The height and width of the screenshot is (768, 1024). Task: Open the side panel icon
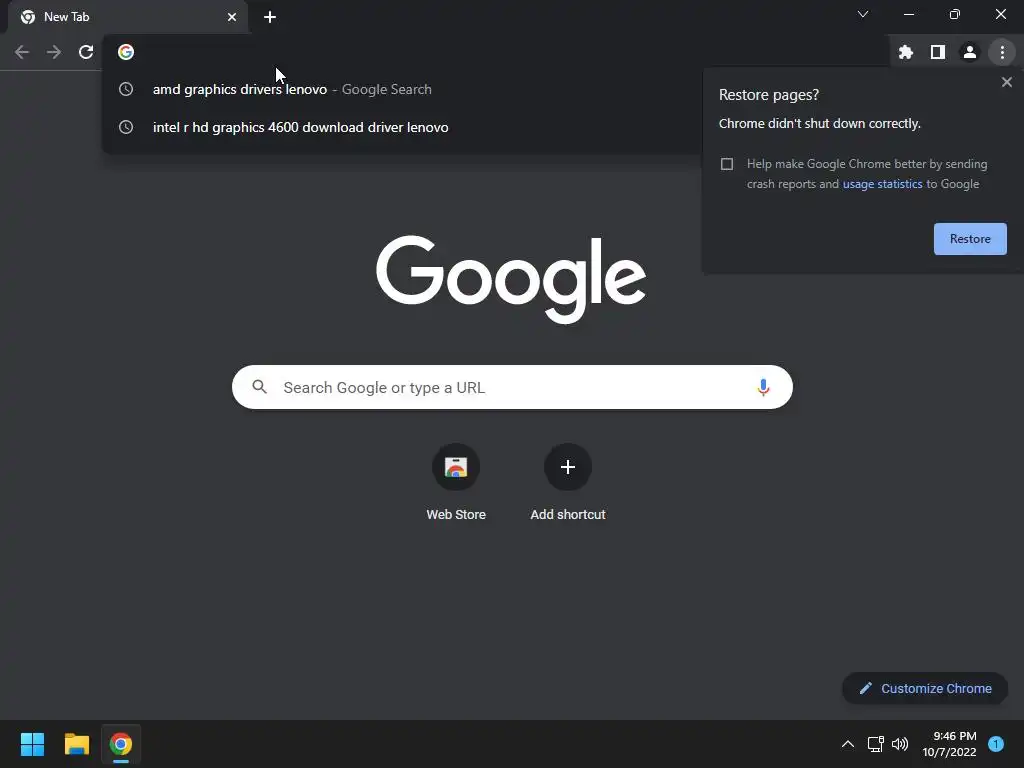938,52
